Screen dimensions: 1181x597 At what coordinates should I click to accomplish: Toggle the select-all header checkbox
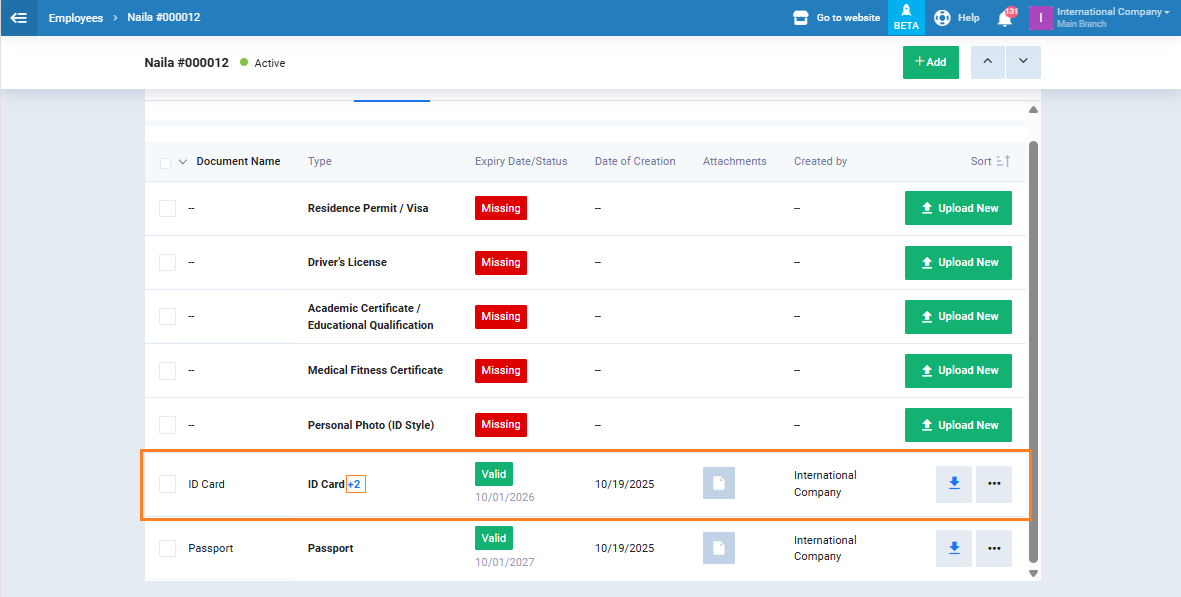coord(165,162)
